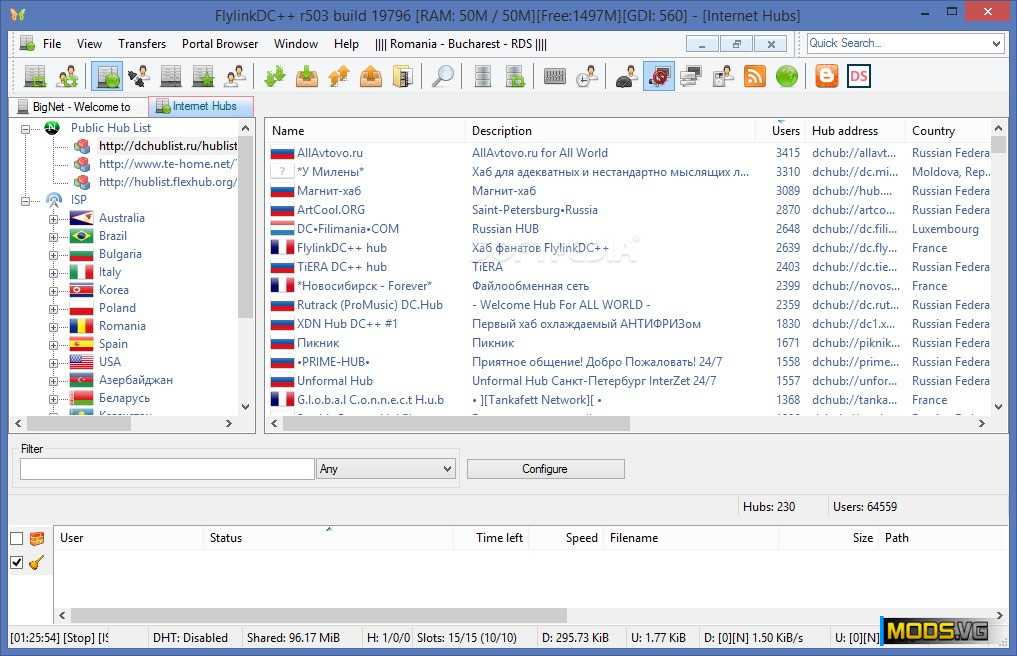Expand the Australia node in ISP tree
This screenshot has height=656, width=1017.
pyautogui.click(x=54, y=218)
